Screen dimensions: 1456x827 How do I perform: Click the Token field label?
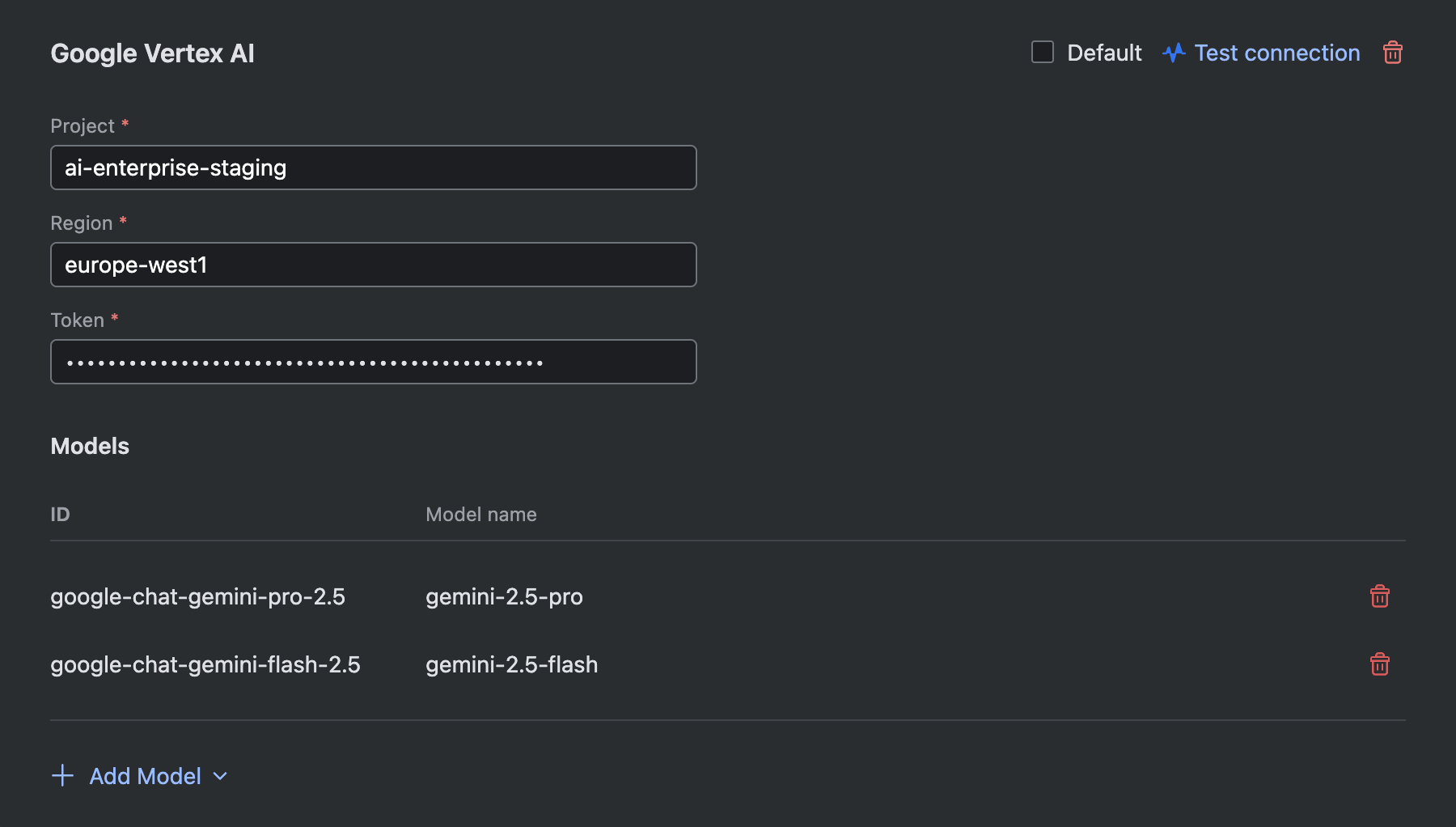tap(77, 320)
